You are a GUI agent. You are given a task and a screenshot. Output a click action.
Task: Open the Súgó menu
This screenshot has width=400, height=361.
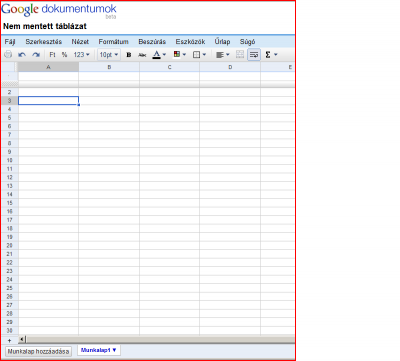[x=247, y=42]
